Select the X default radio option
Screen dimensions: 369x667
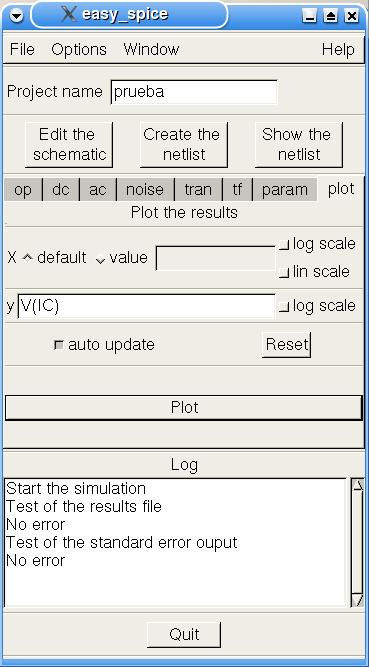tap(27, 257)
